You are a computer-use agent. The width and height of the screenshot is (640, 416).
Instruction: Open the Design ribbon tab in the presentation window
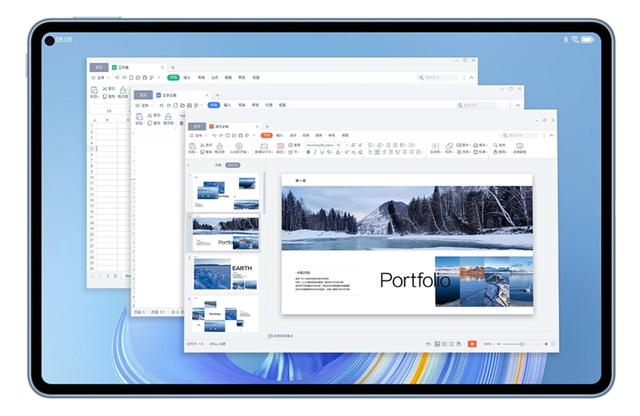point(293,135)
